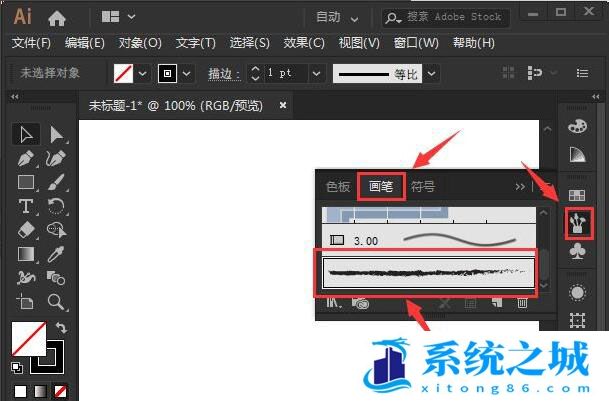Select the Eraser tool
The height and width of the screenshot is (401, 609).
[x=26, y=230]
